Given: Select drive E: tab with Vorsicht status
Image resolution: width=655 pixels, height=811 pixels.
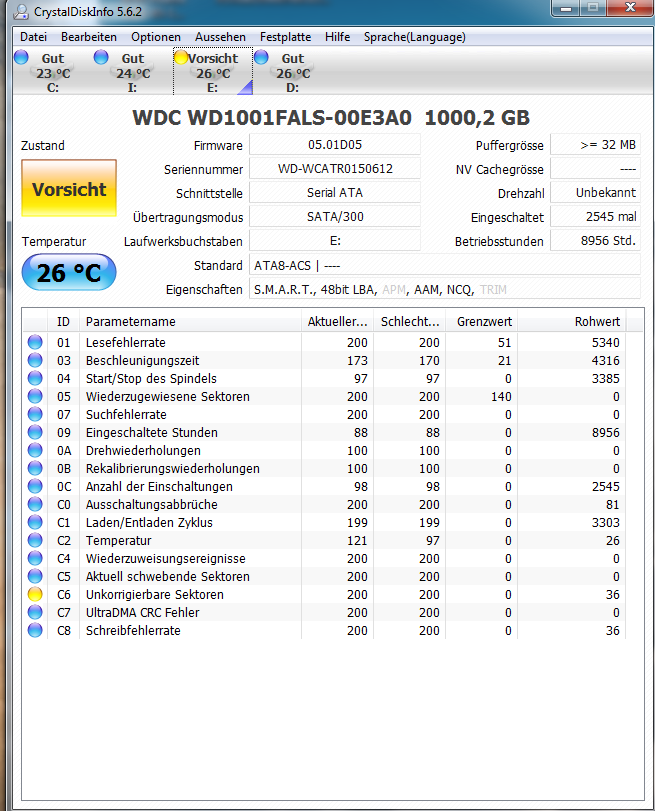Looking at the screenshot, I should coord(213,72).
